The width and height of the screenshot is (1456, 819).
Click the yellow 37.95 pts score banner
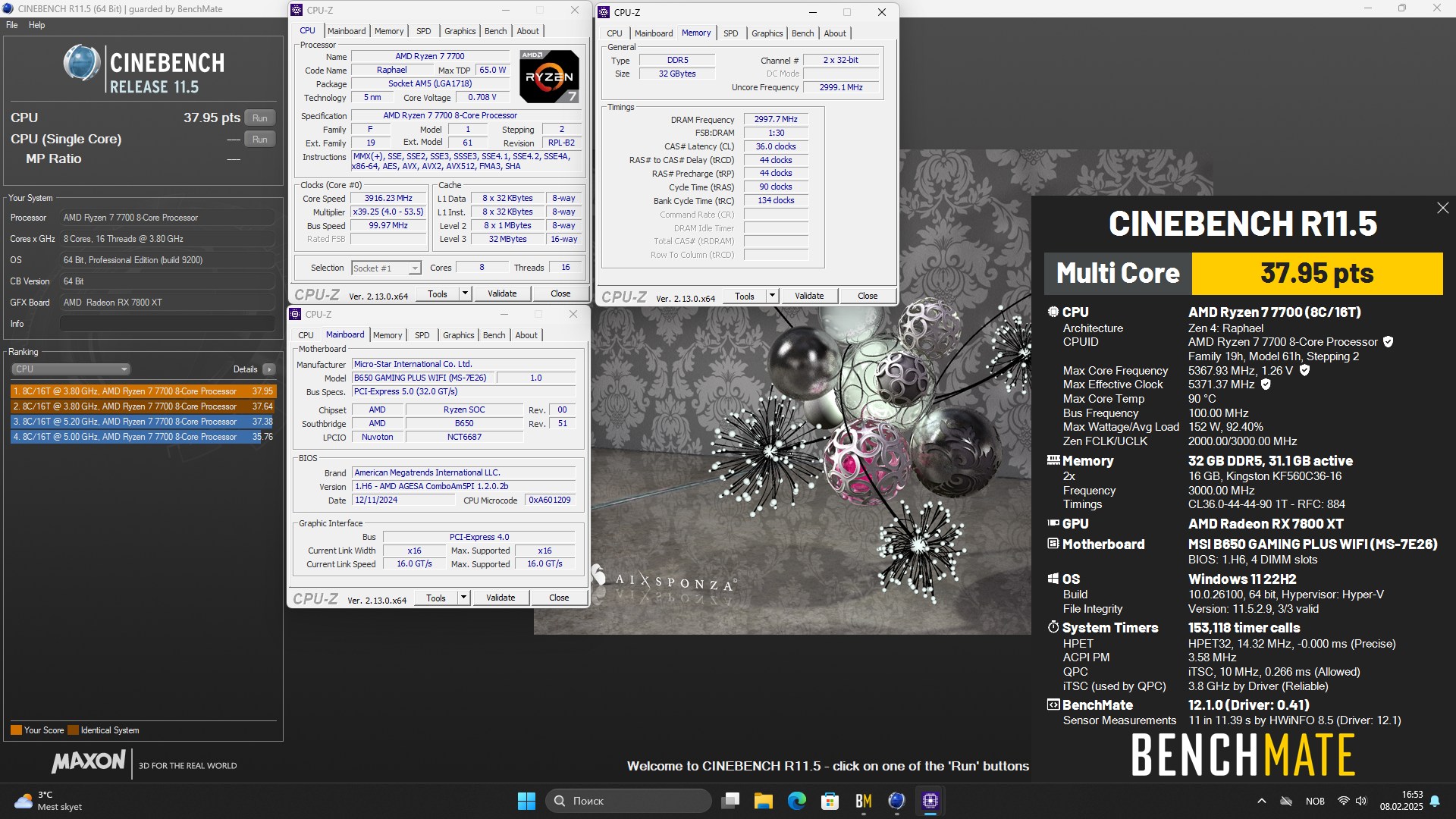coord(1316,274)
